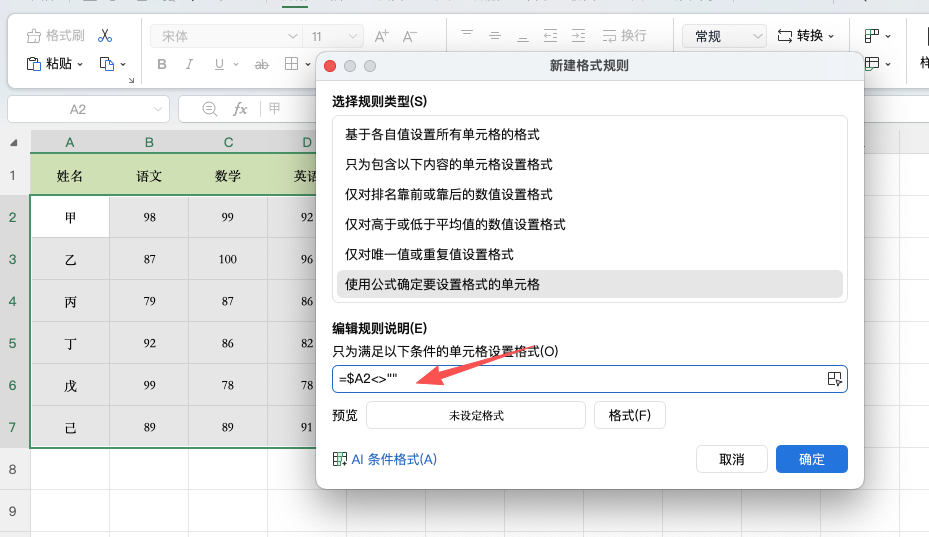
Task: Click cell 数学 in header row
Action: [228, 175]
